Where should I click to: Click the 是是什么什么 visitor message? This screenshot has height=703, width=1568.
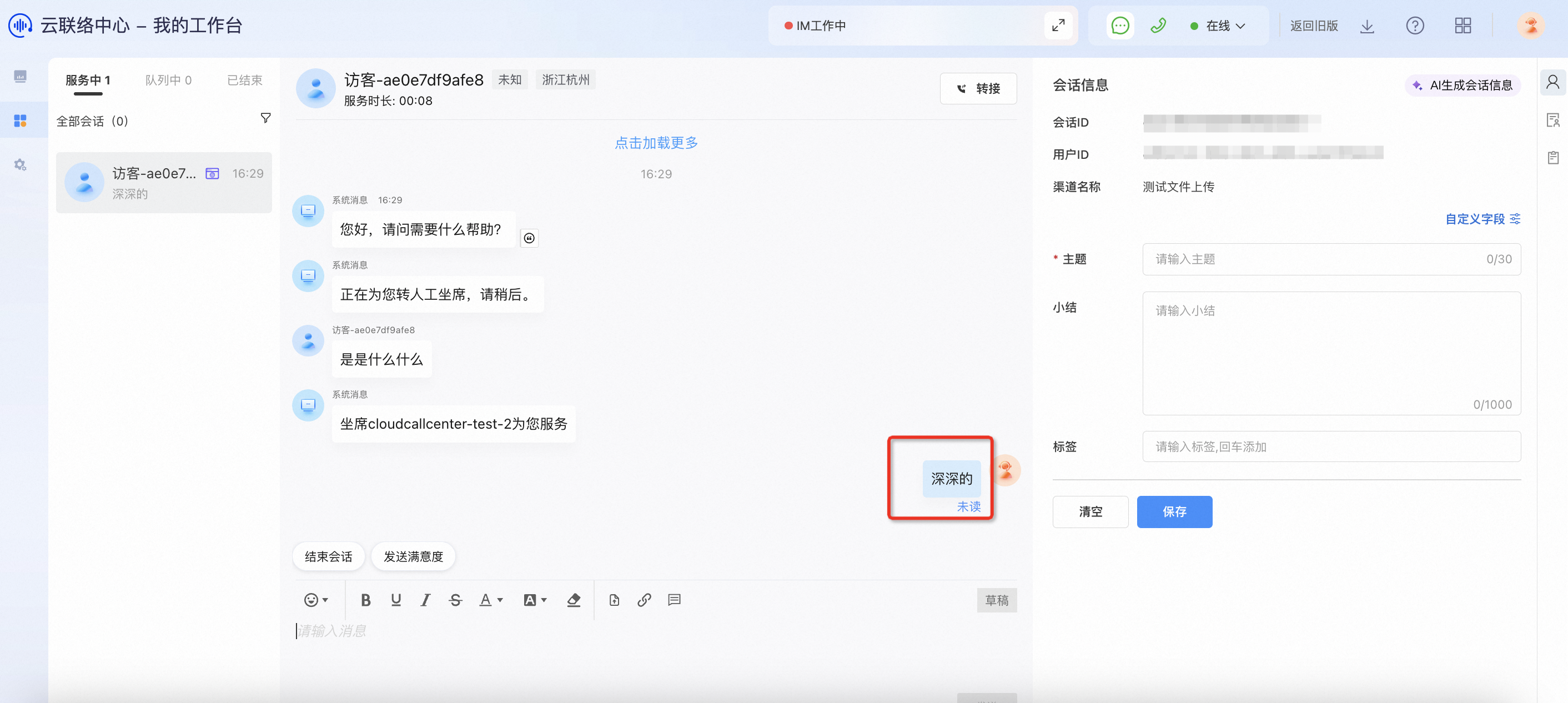pyautogui.click(x=381, y=360)
